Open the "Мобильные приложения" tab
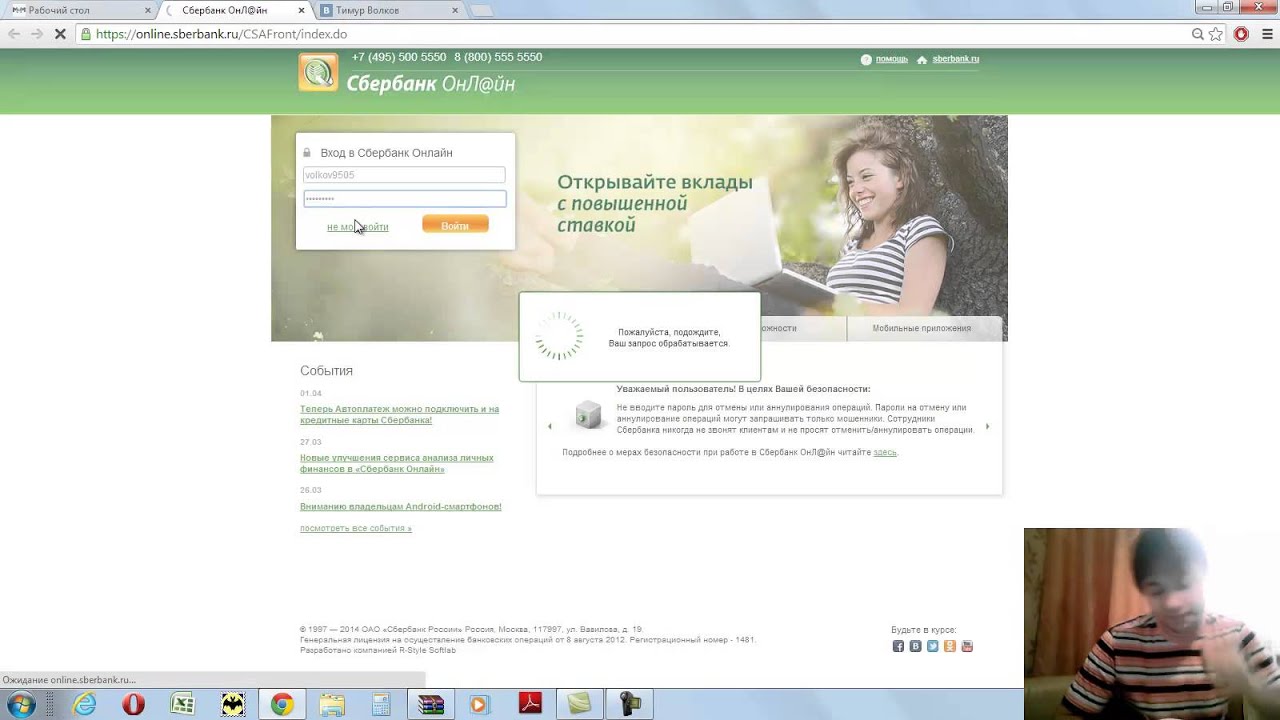This screenshot has width=1280, height=720. tap(921, 328)
